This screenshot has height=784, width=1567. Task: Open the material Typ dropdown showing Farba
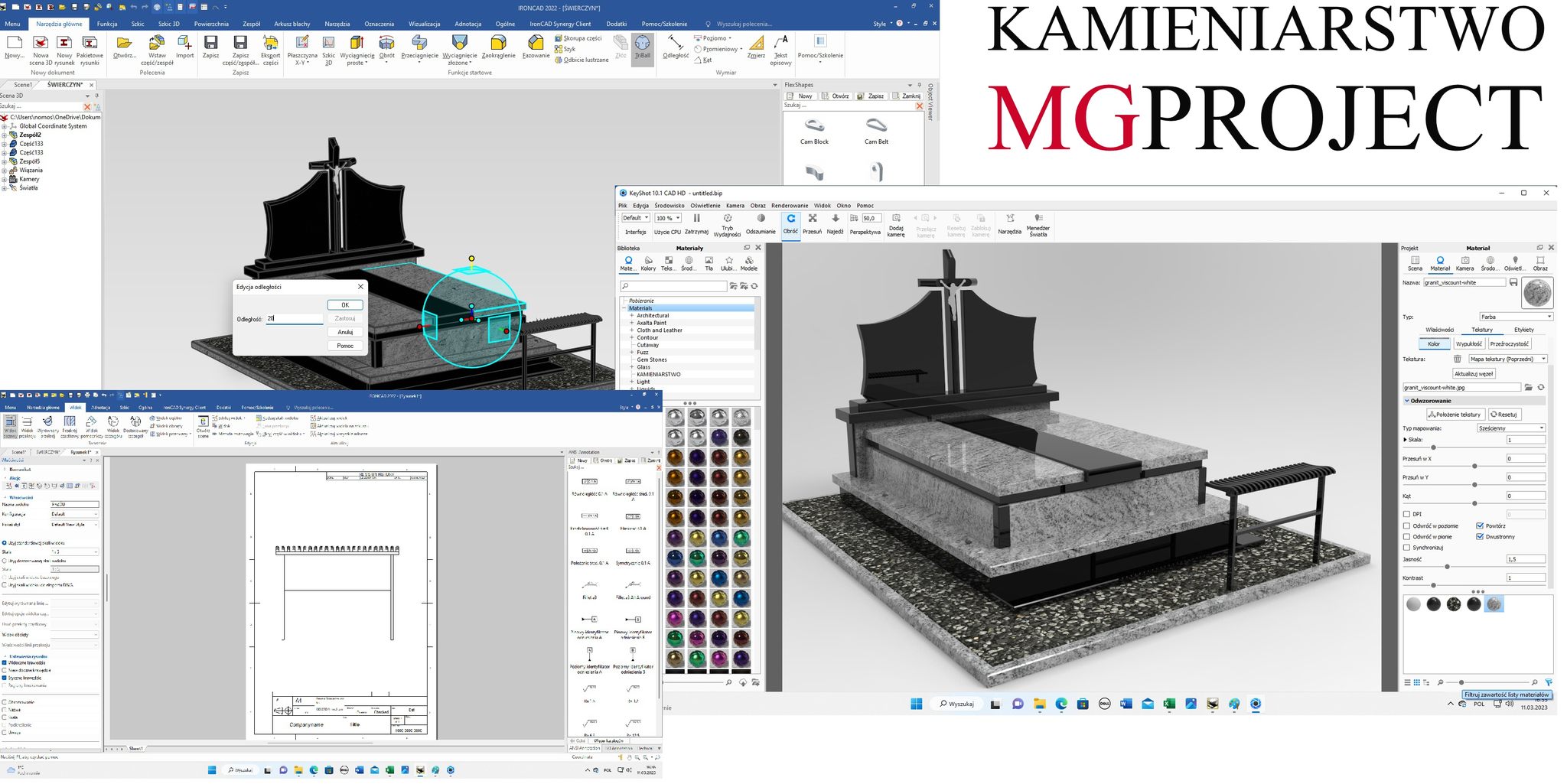[1515, 317]
